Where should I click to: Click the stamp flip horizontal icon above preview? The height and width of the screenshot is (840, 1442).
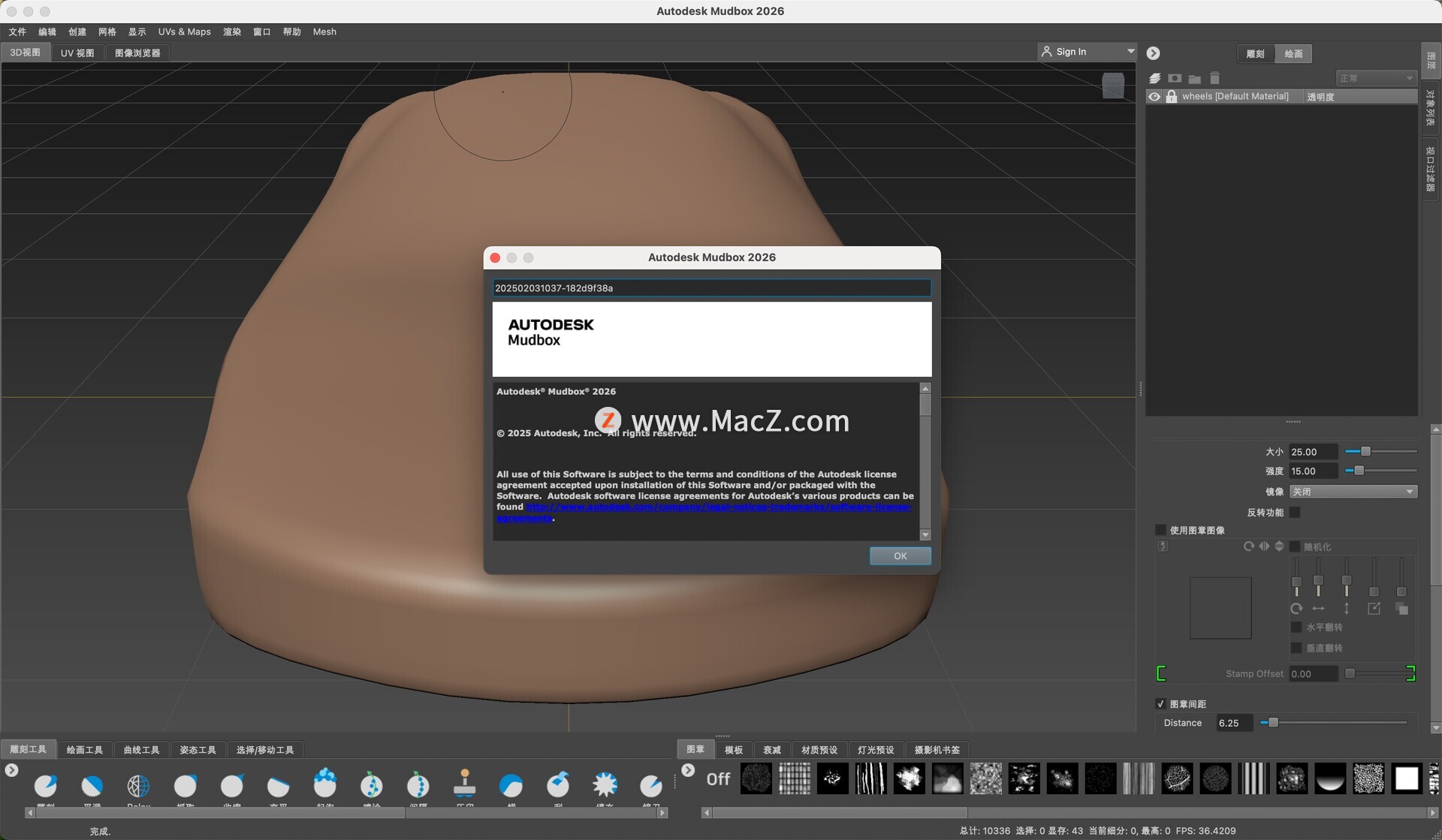pos(1264,546)
